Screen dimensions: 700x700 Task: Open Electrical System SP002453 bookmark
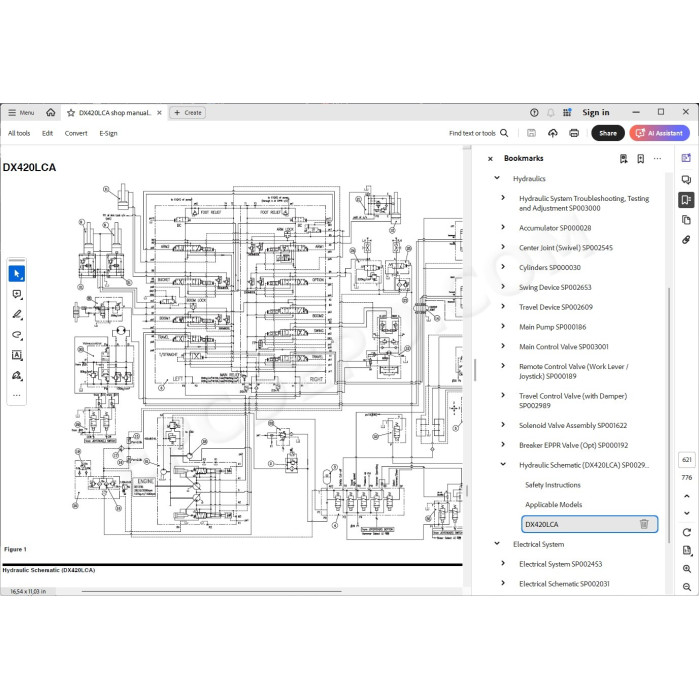(x=560, y=564)
